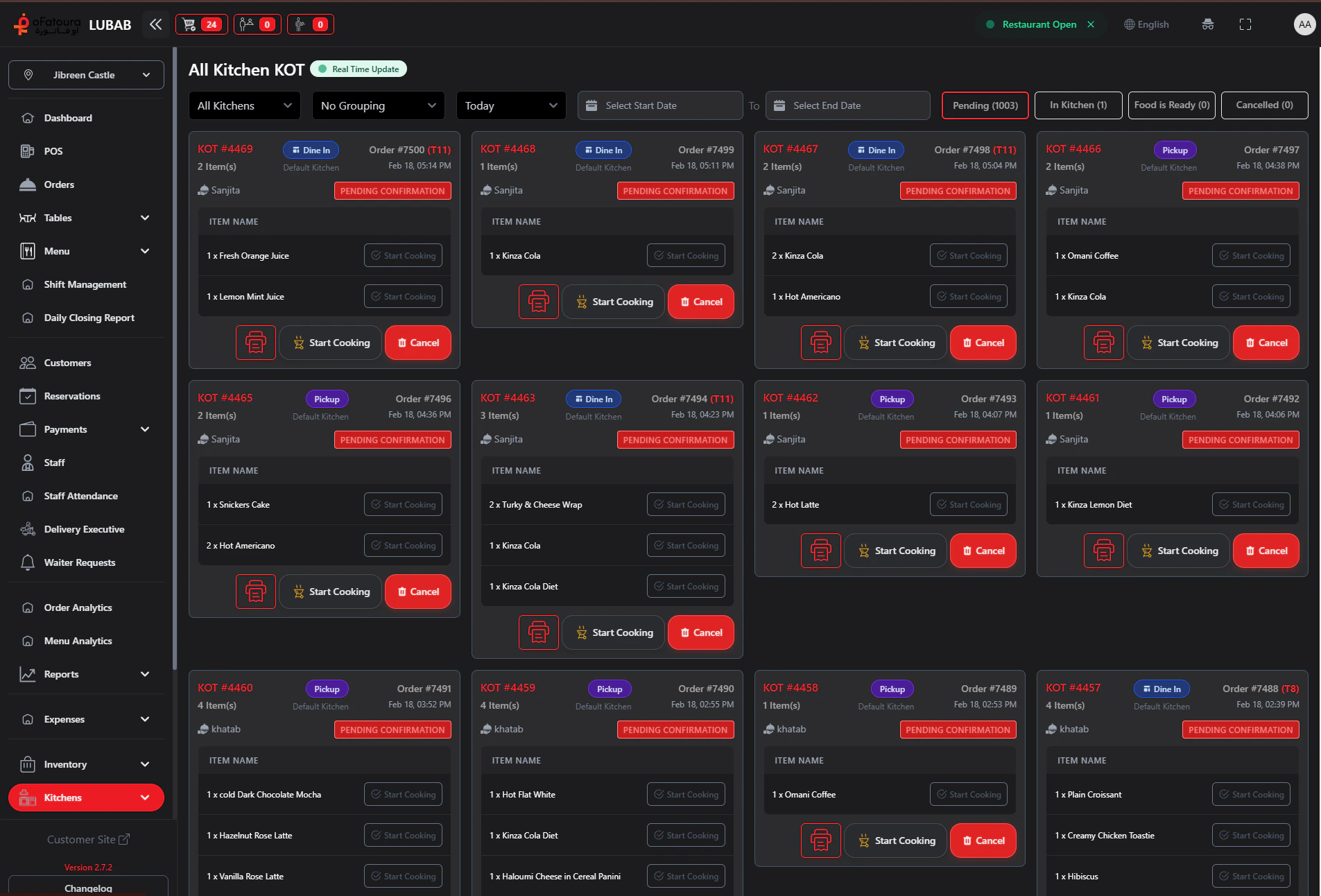Expand the Reports submenu

click(86, 674)
